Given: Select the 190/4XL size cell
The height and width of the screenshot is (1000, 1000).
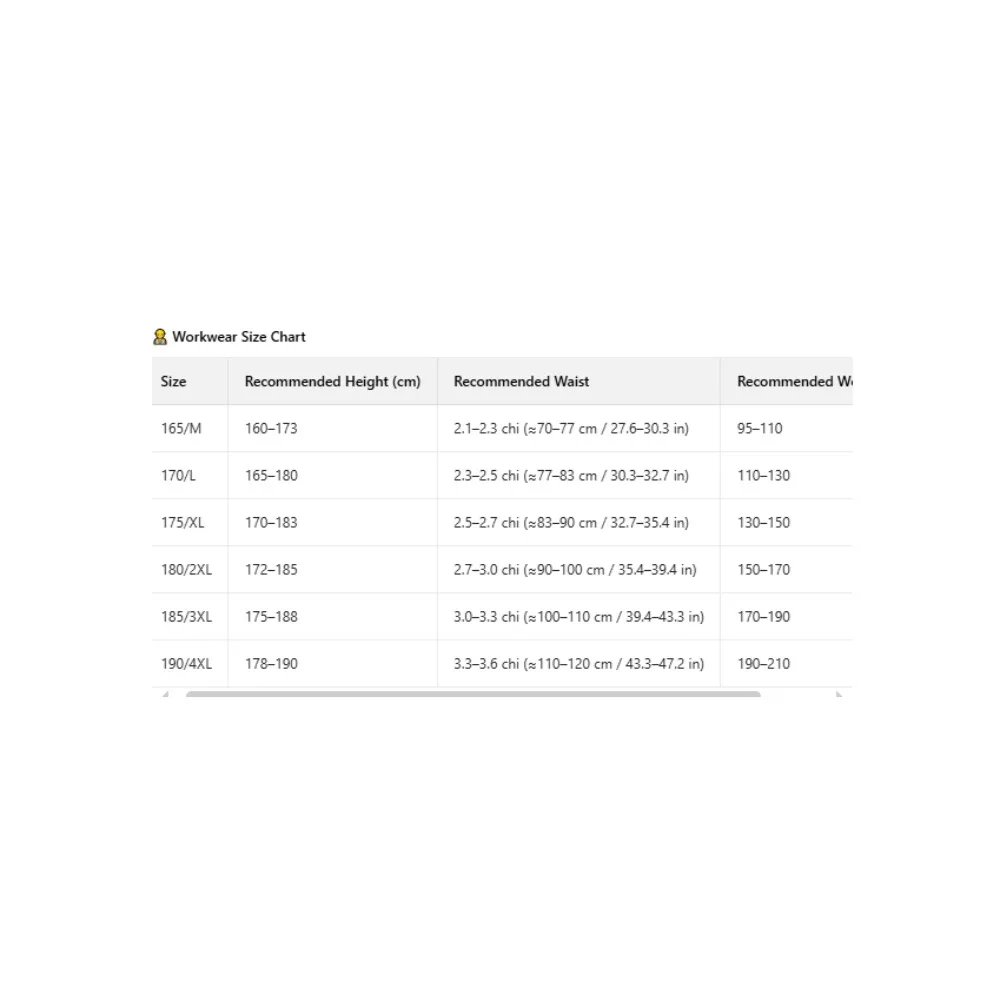Looking at the screenshot, I should pyautogui.click(x=186, y=663).
